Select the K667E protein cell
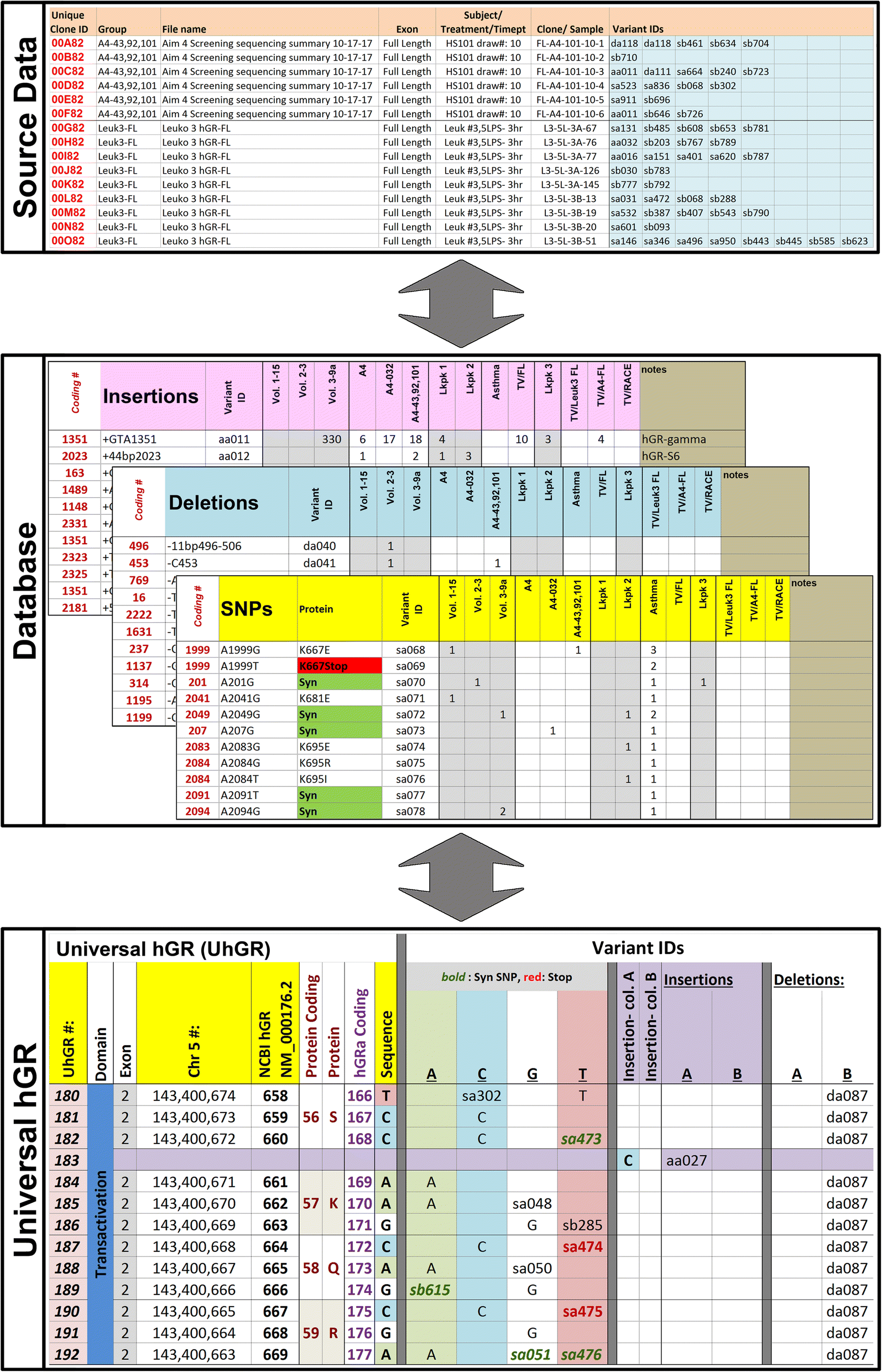The image size is (882, 1372). click(340, 650)
